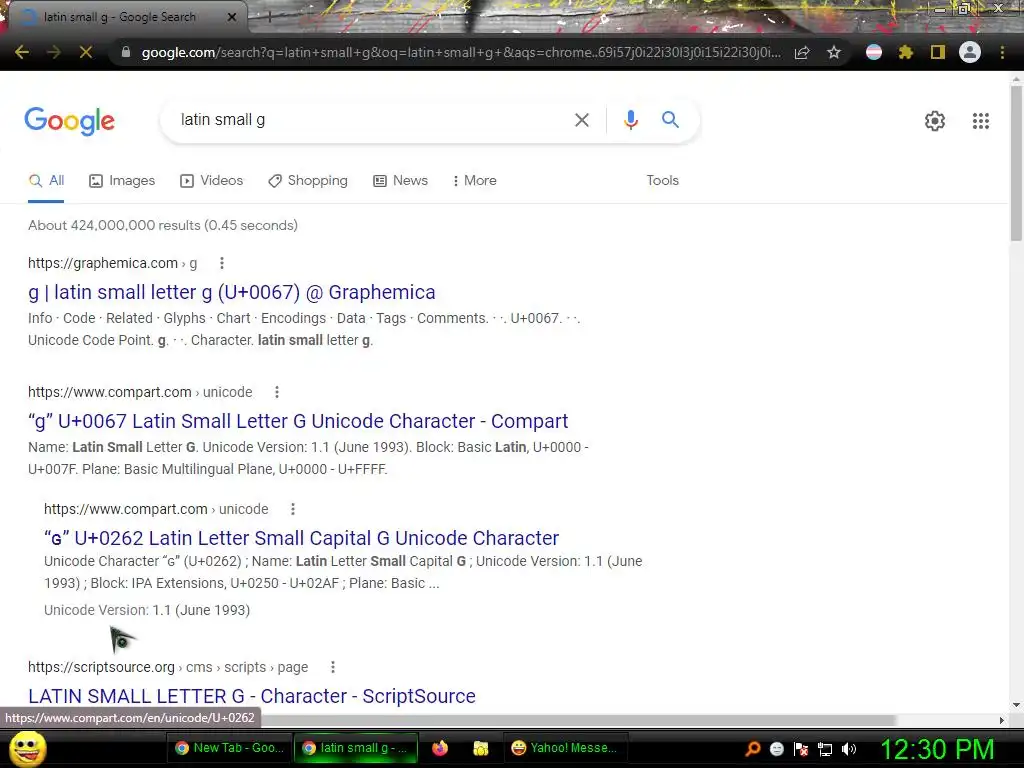
Task: Open Chrome three-dot menu
Action: (x=1002, y=52)
